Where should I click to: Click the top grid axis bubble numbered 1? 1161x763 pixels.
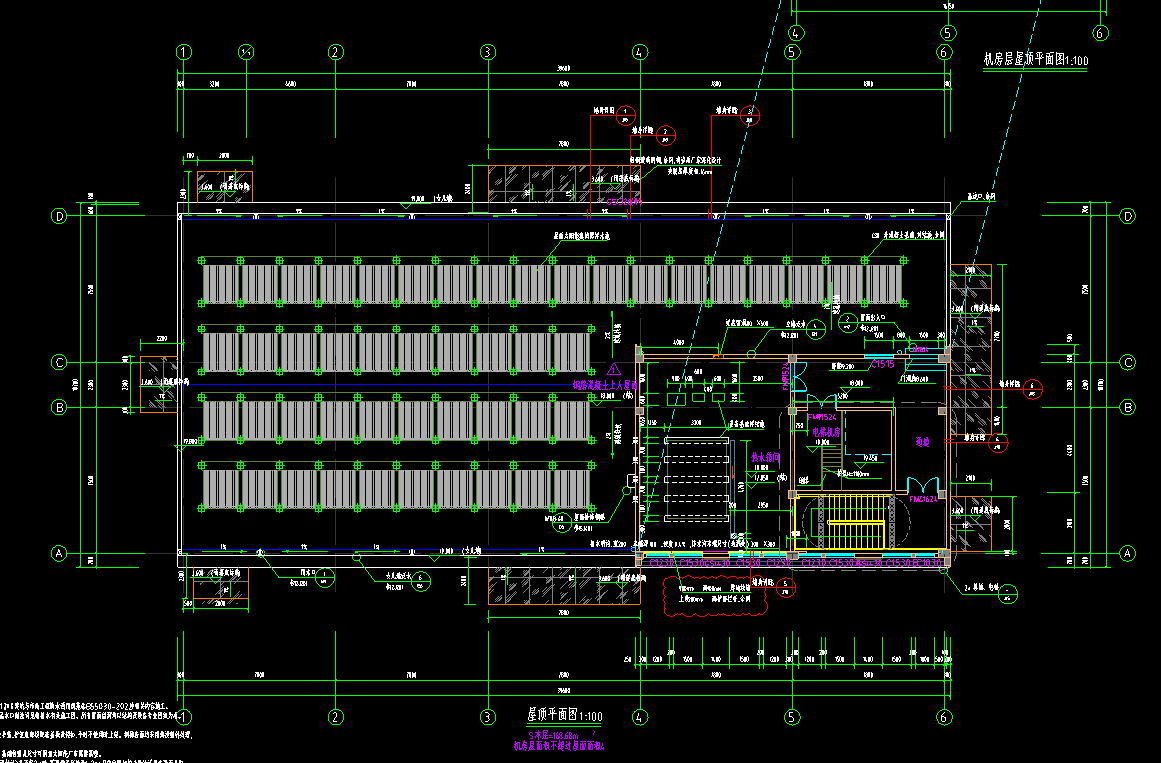183,52
